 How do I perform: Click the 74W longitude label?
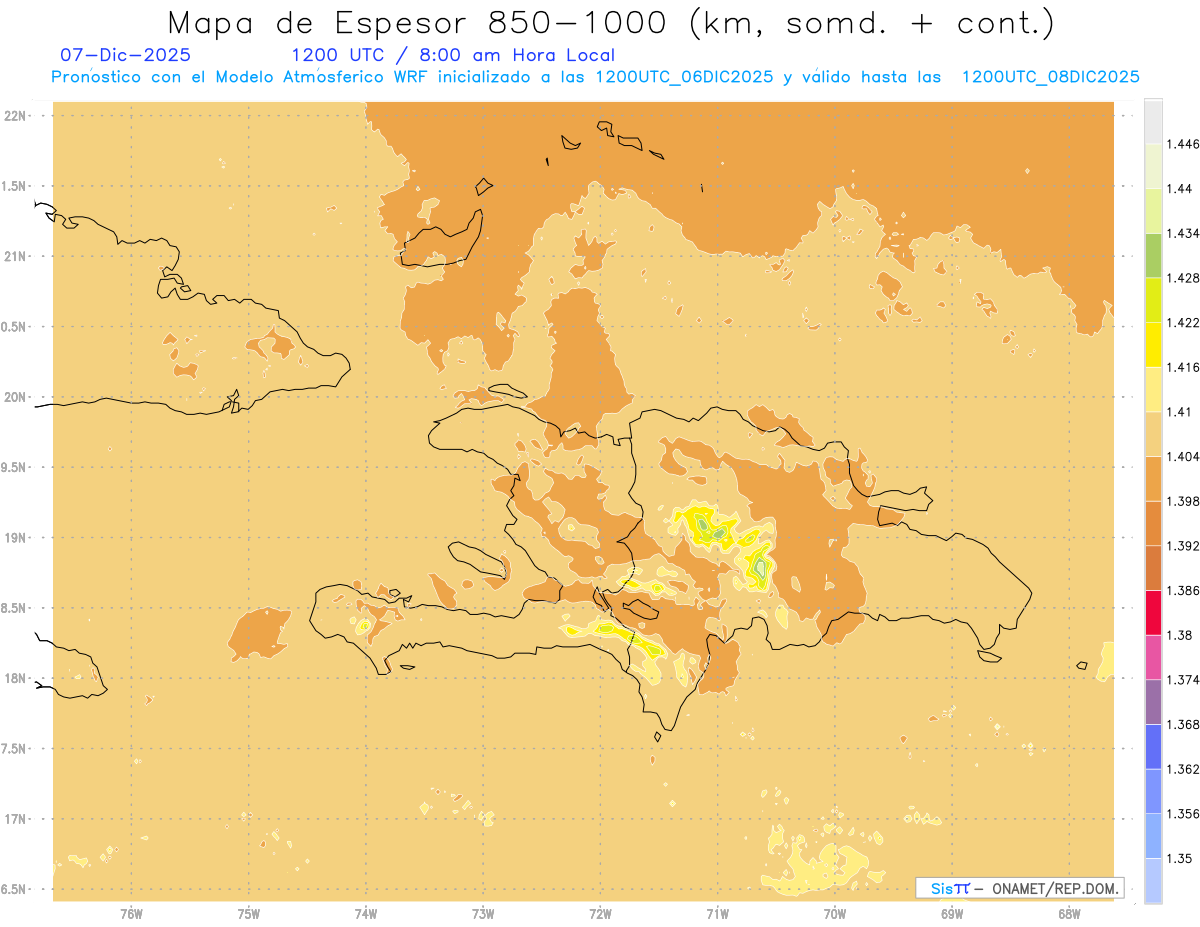[366, 913]
